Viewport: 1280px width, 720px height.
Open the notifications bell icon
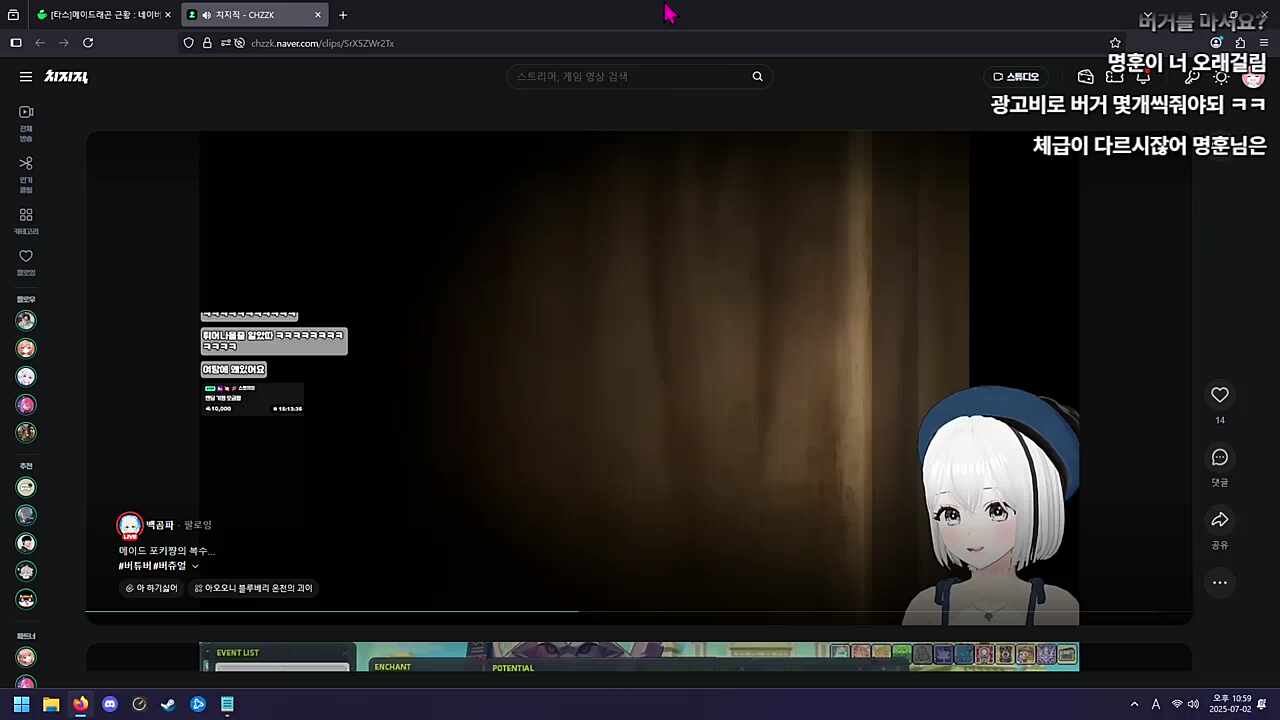click(x=1144, y=77)
